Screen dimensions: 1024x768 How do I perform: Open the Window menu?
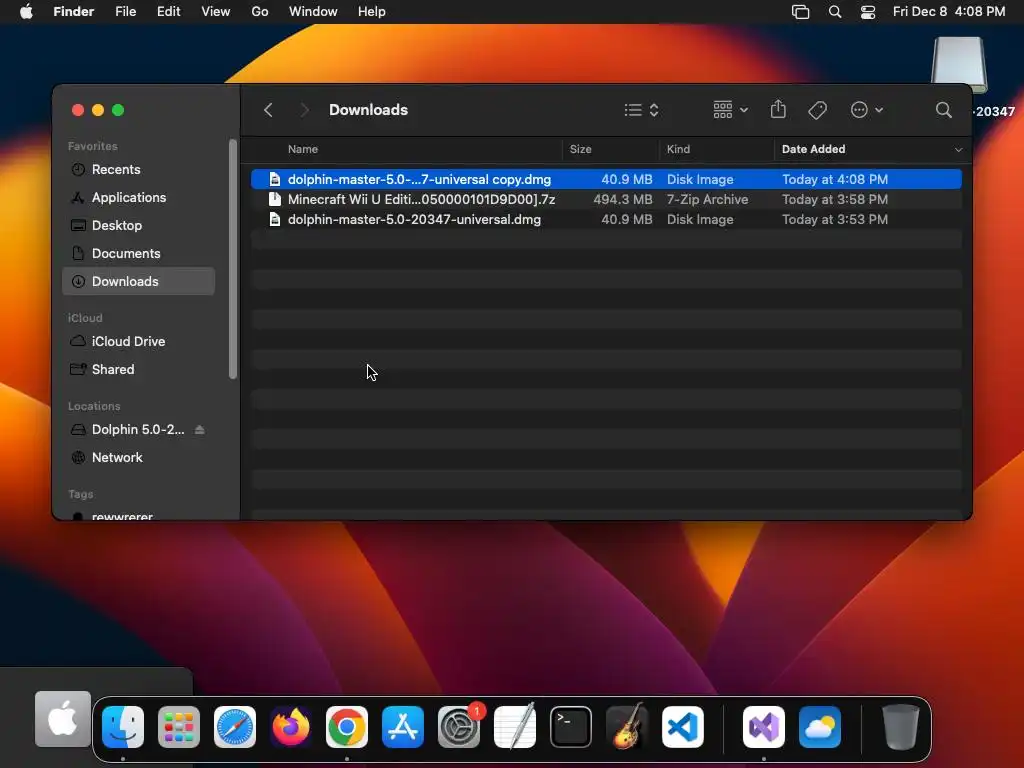pos(313,12)
